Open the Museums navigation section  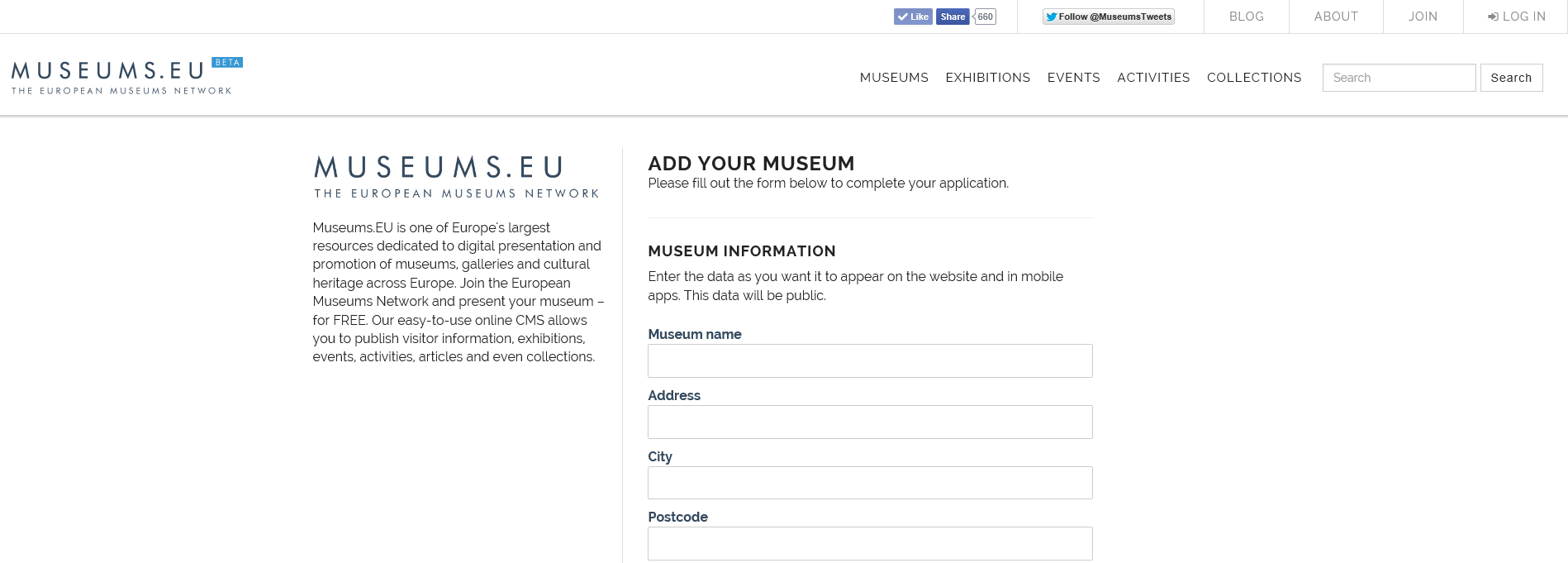(894, 78)
